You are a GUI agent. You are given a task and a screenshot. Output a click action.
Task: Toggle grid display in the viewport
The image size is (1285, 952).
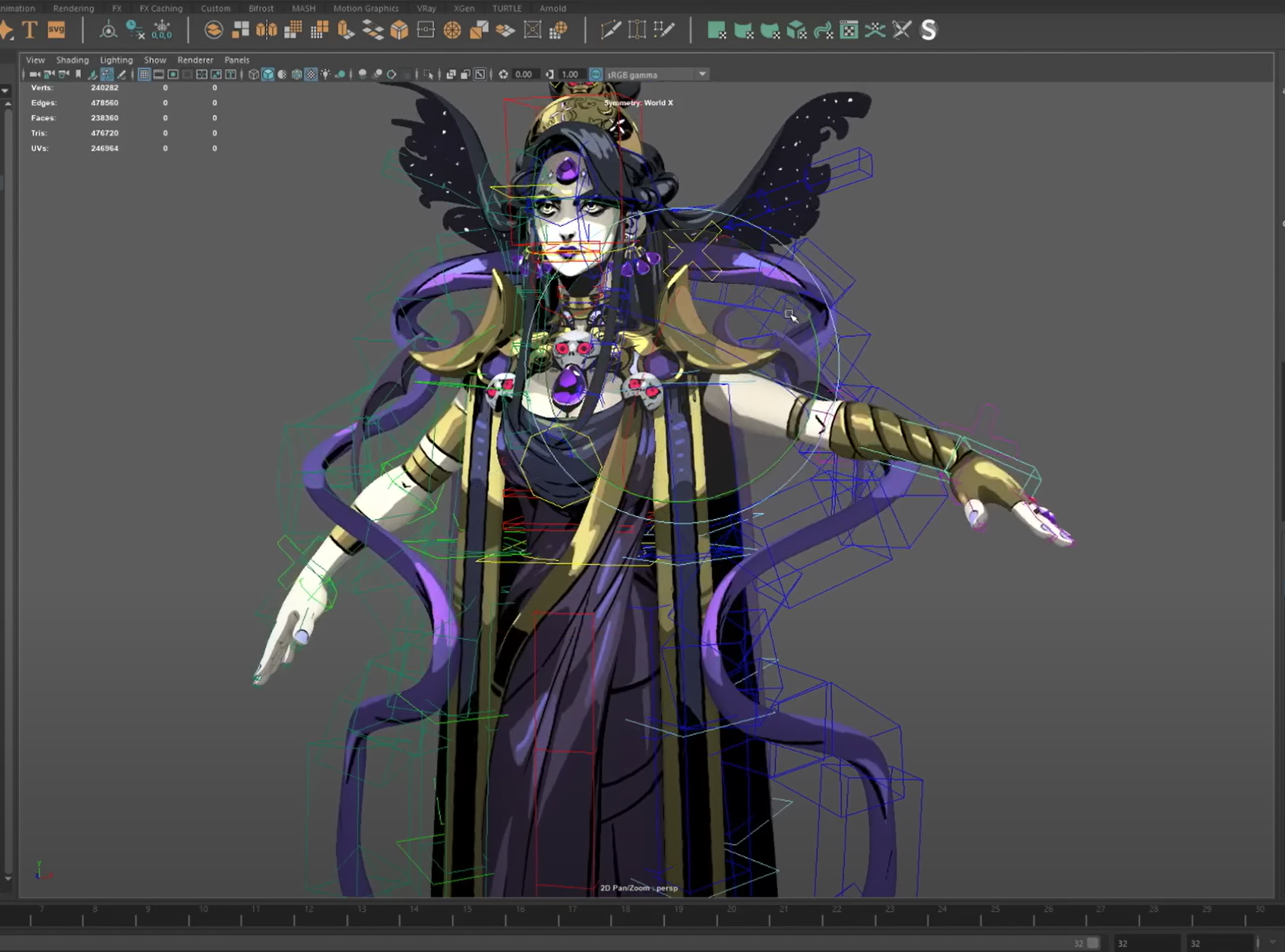click(x=144, y=74)
